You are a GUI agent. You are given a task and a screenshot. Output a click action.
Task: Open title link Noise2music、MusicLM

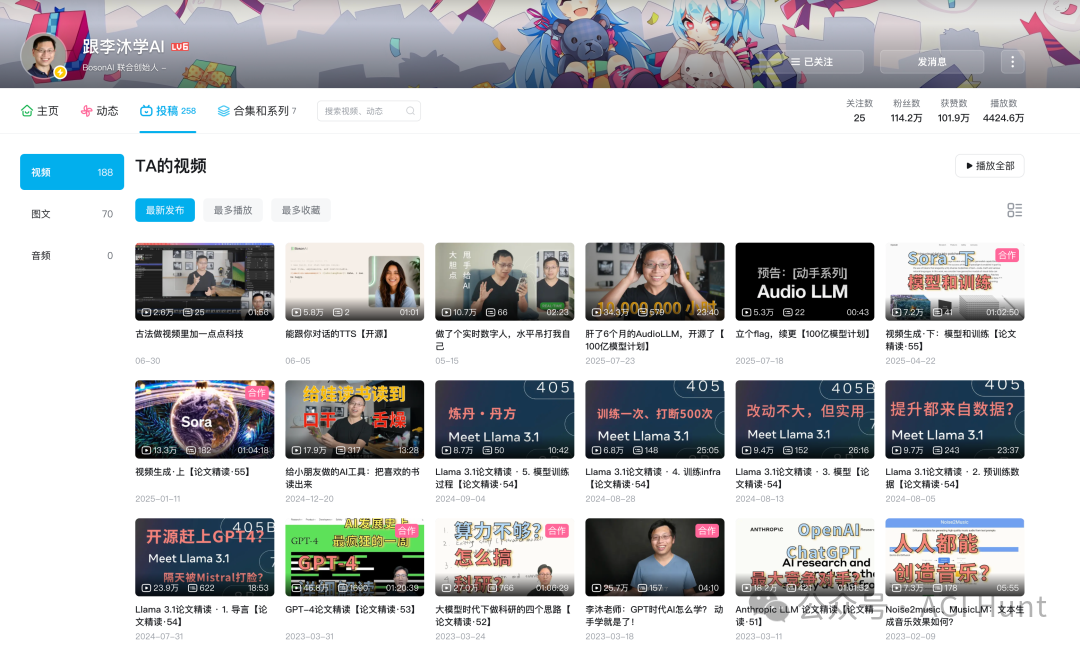(x=955, y=615)
